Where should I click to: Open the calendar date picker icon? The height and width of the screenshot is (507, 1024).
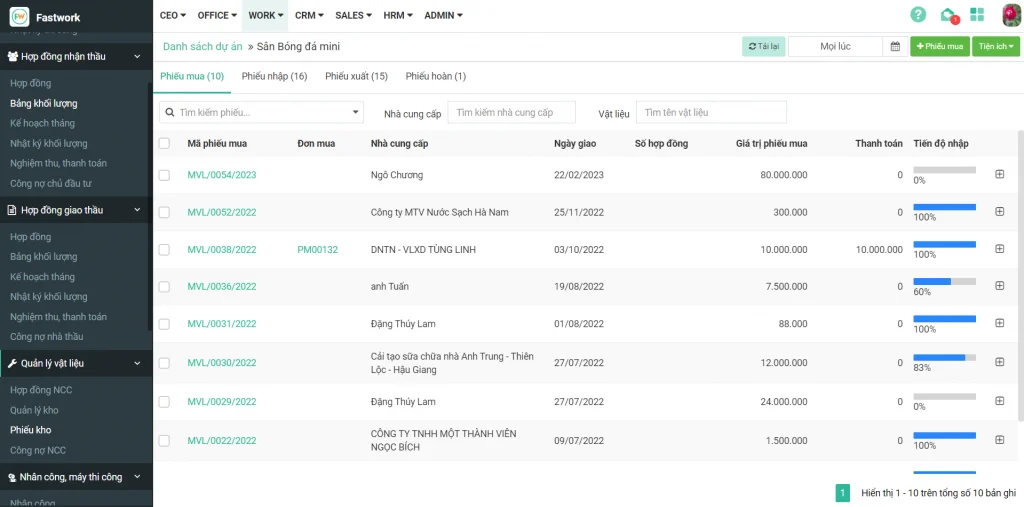(895, 46)
